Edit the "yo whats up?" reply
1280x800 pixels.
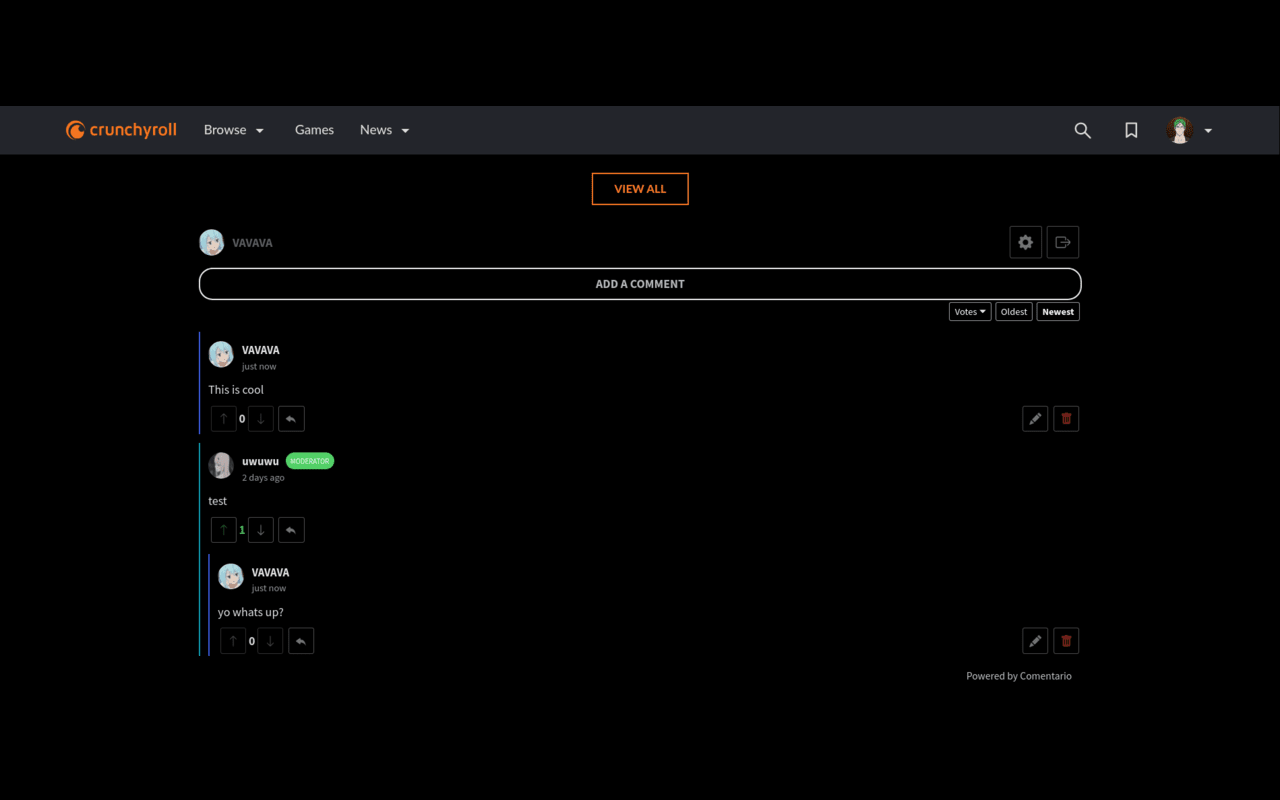(1035, 641)
